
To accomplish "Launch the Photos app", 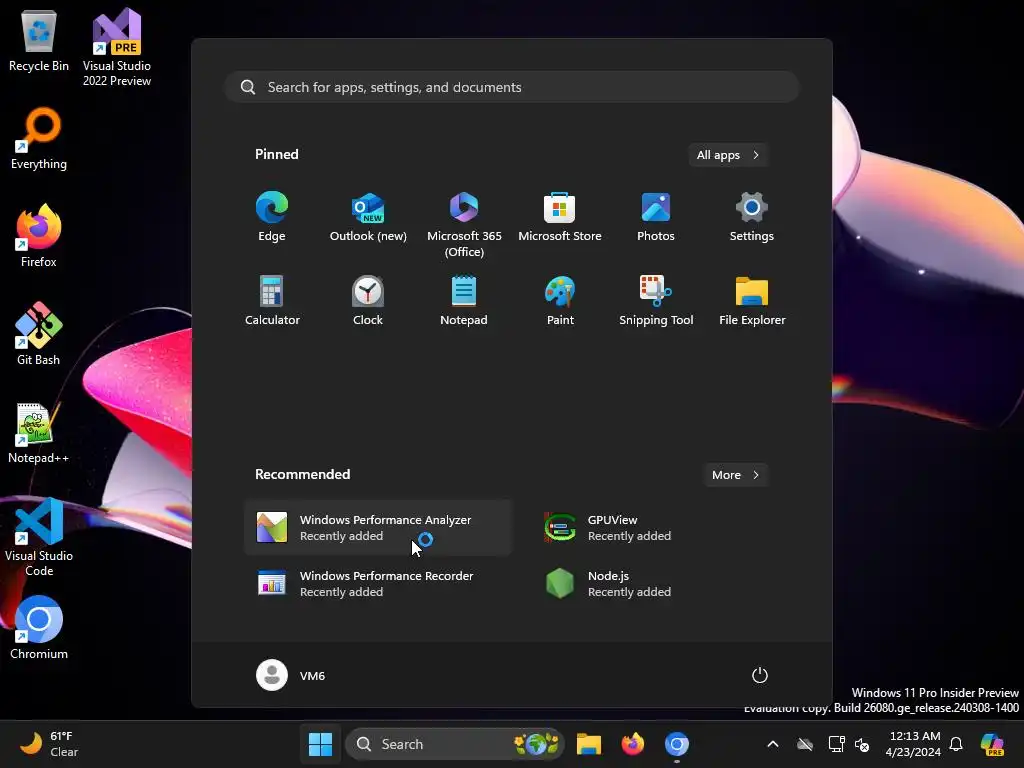I will coord(656,217).
